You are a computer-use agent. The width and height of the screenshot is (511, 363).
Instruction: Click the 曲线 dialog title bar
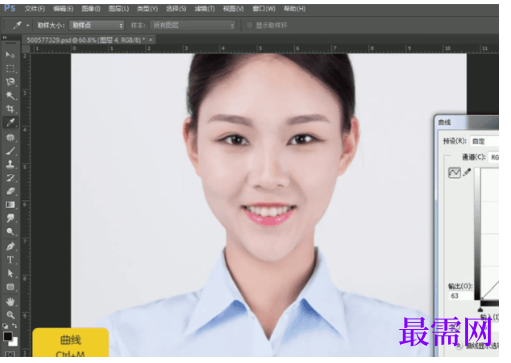pyautogui.click(x=467, y=122)
